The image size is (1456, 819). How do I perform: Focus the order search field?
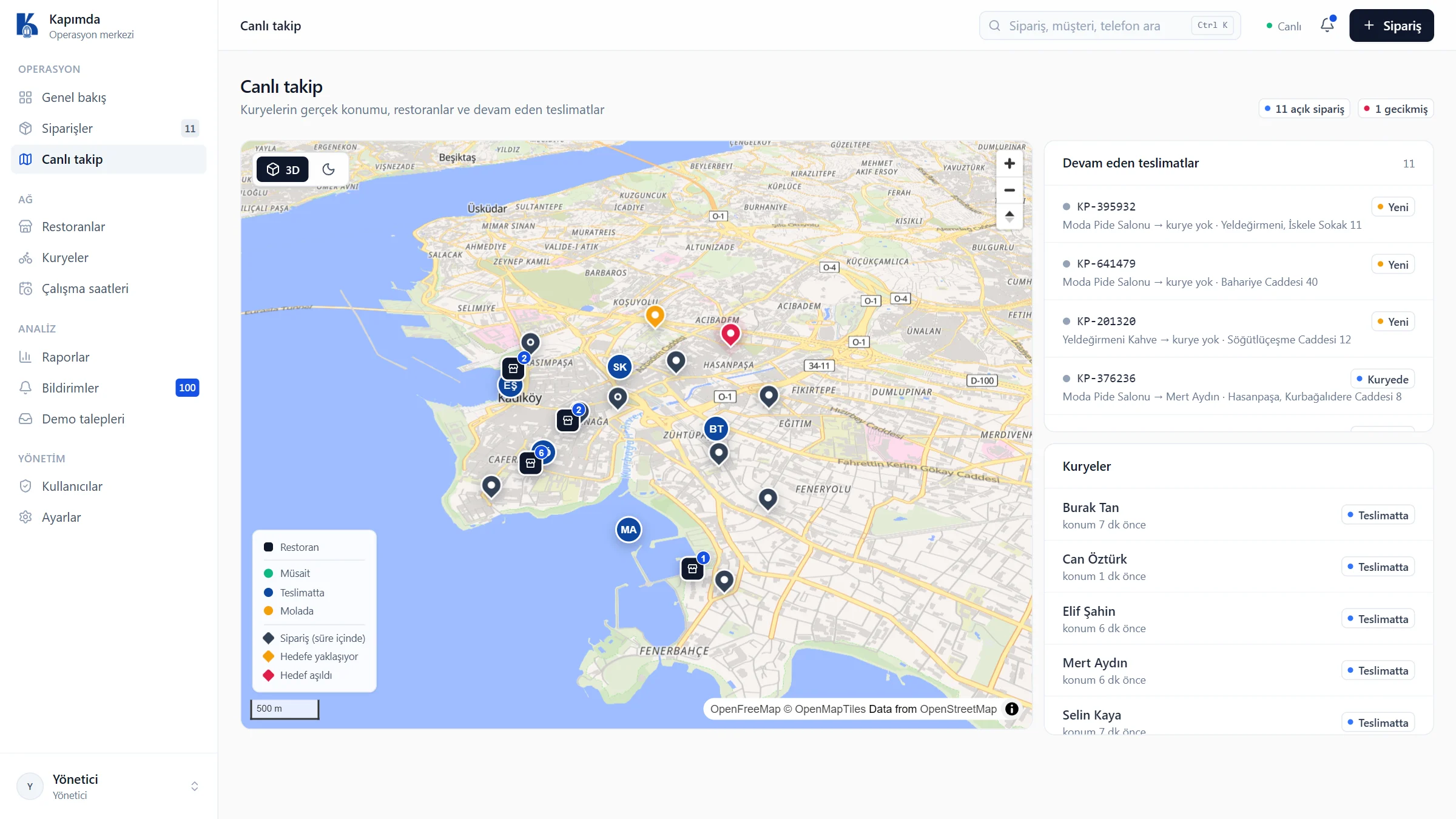(x=1110, y=25)
